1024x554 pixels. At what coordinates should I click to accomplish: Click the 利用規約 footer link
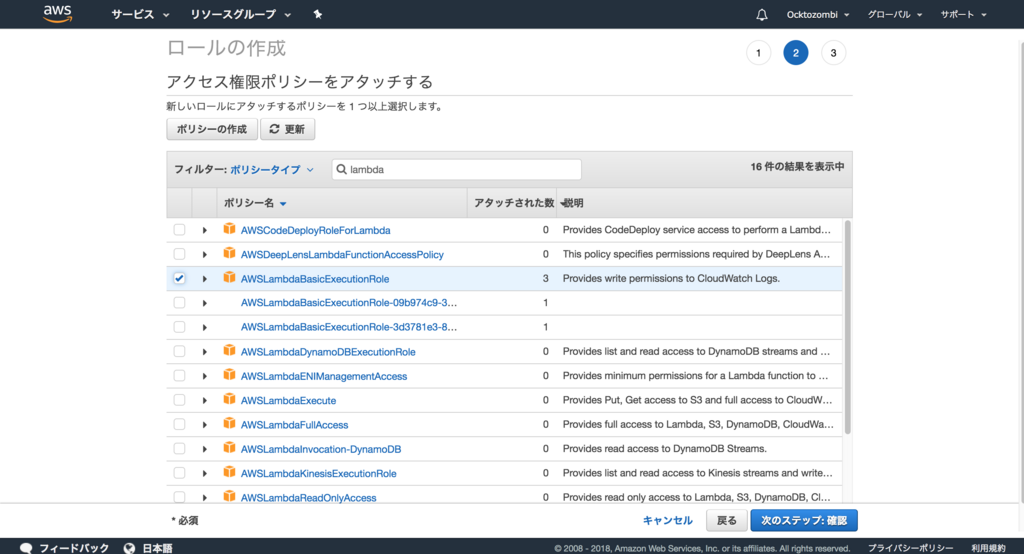click(x=988, y=548)
